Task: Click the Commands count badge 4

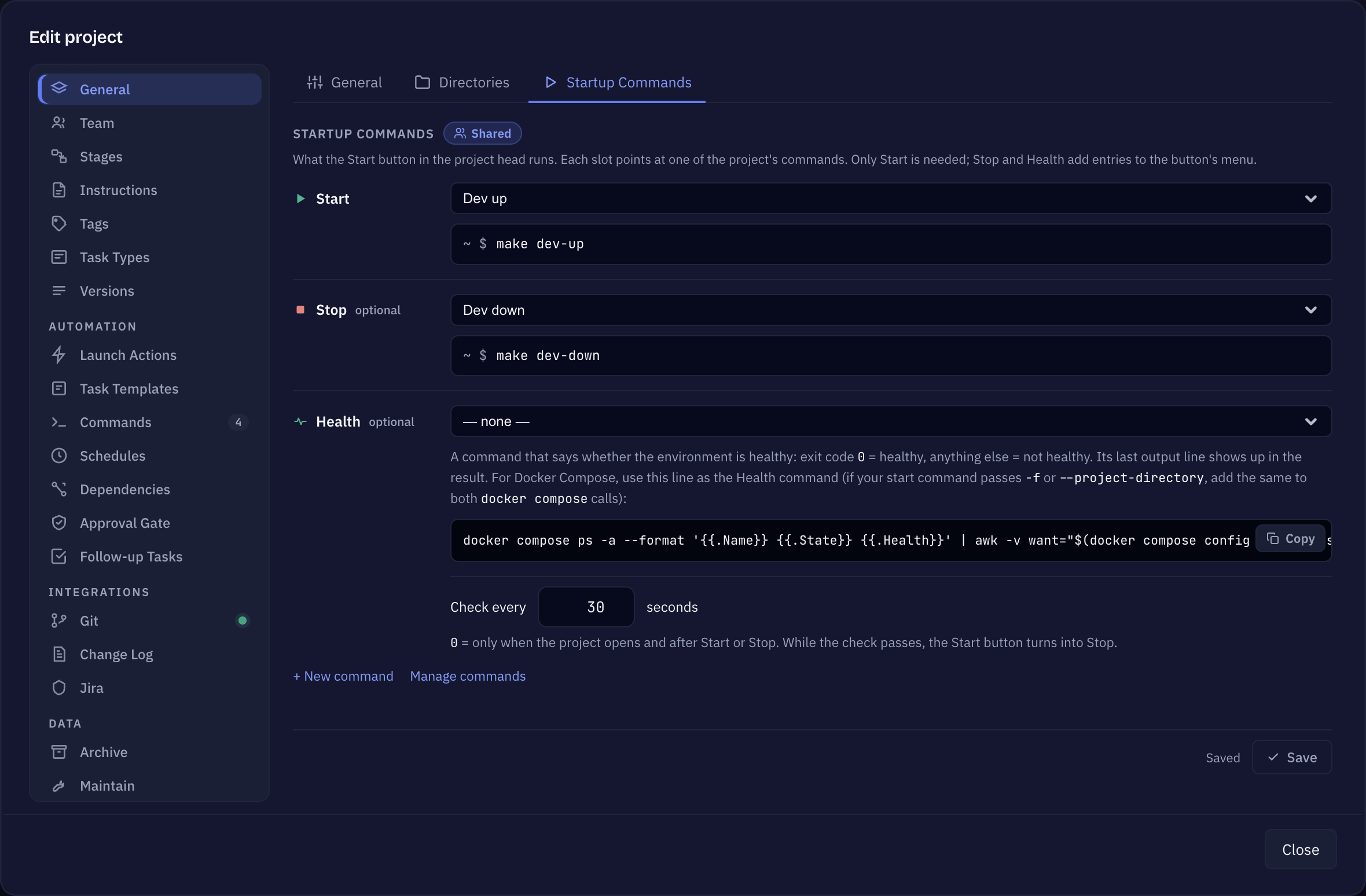Action: tap(238, 422)
